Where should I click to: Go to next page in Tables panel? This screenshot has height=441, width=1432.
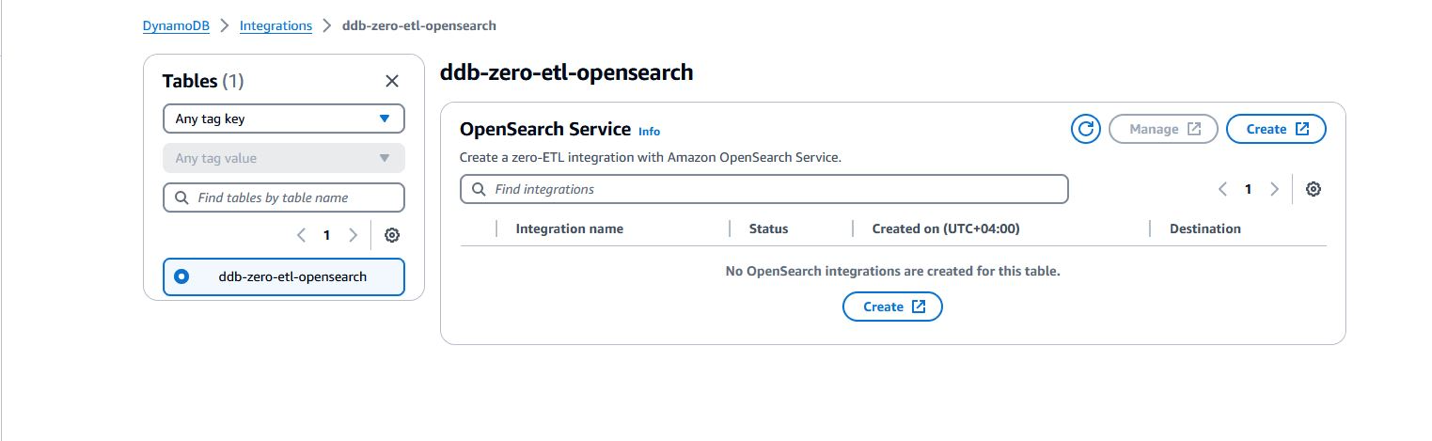352,235
